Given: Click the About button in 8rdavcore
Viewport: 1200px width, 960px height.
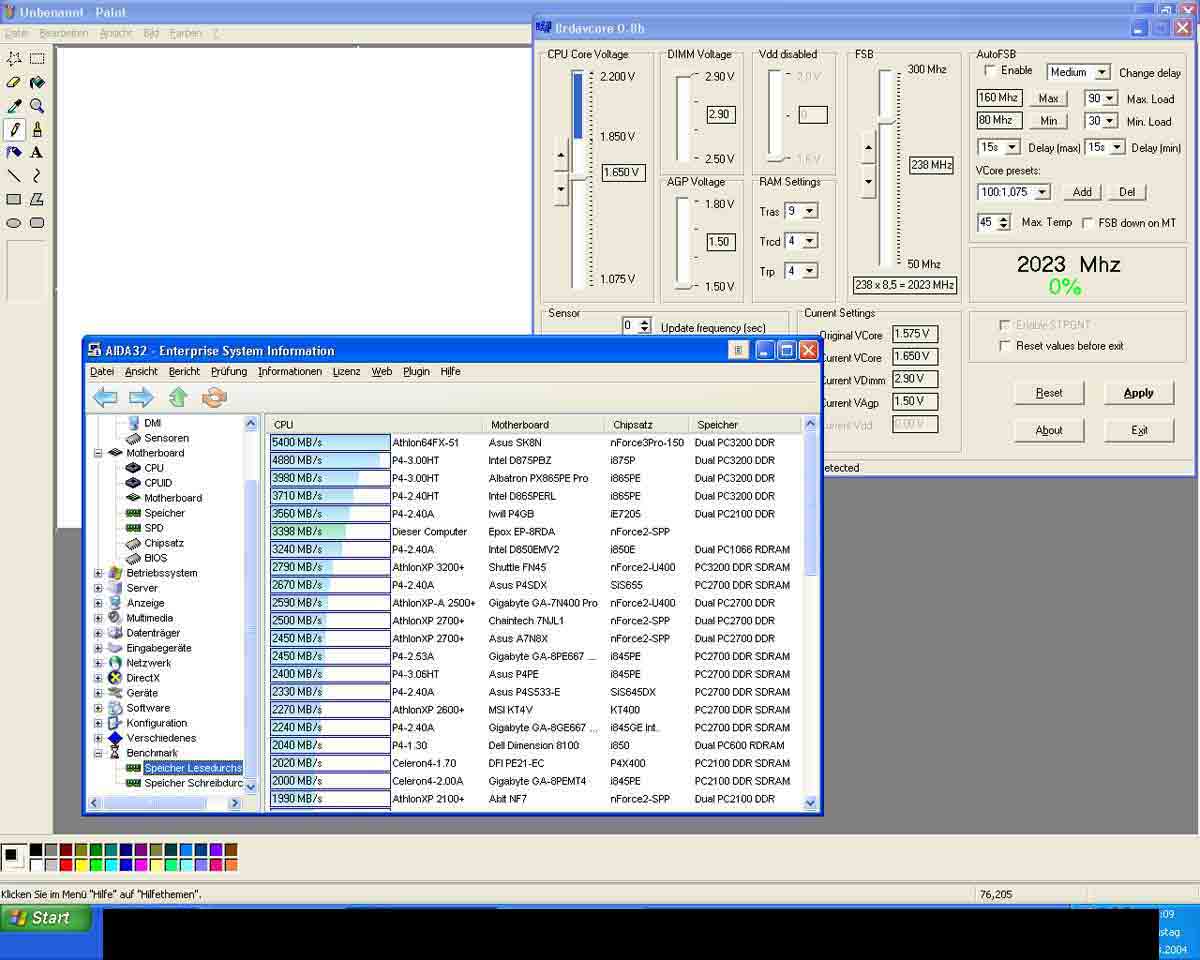Looking at the screenshot, I should 1049,430.
